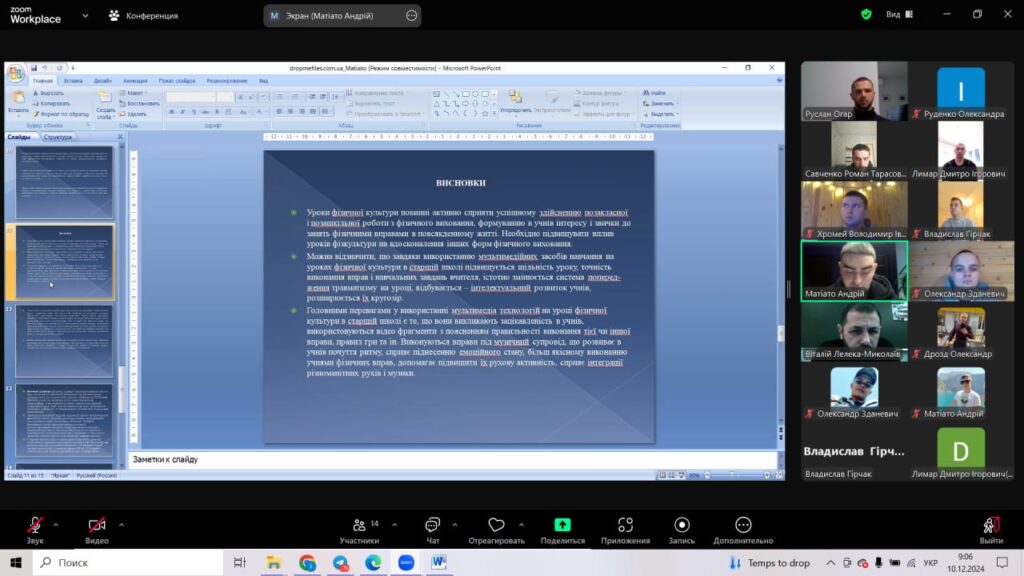This screenshot has height=576, width=1024.
Task: Switch to the Конференция tab
Action: pyautogui.click(x=143, y=16)
